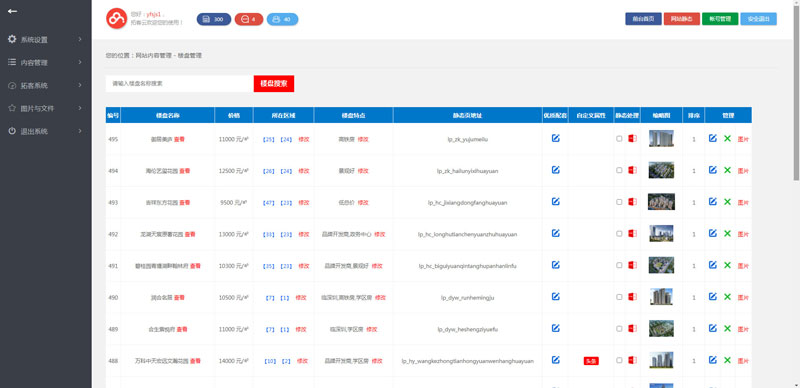Screen dimensions: 800x388
Task: Delete row 495 with green X
Action: pos(727,138)
